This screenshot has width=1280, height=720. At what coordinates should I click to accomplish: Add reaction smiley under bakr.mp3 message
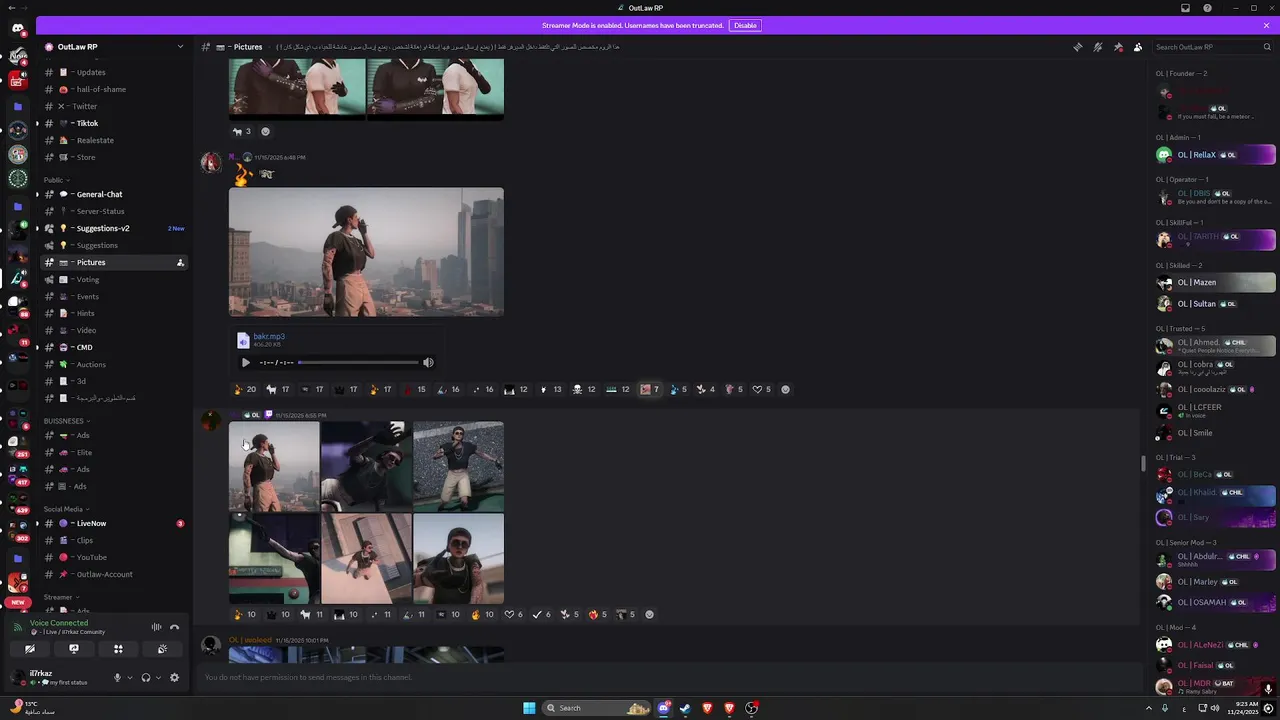[785, 389]
